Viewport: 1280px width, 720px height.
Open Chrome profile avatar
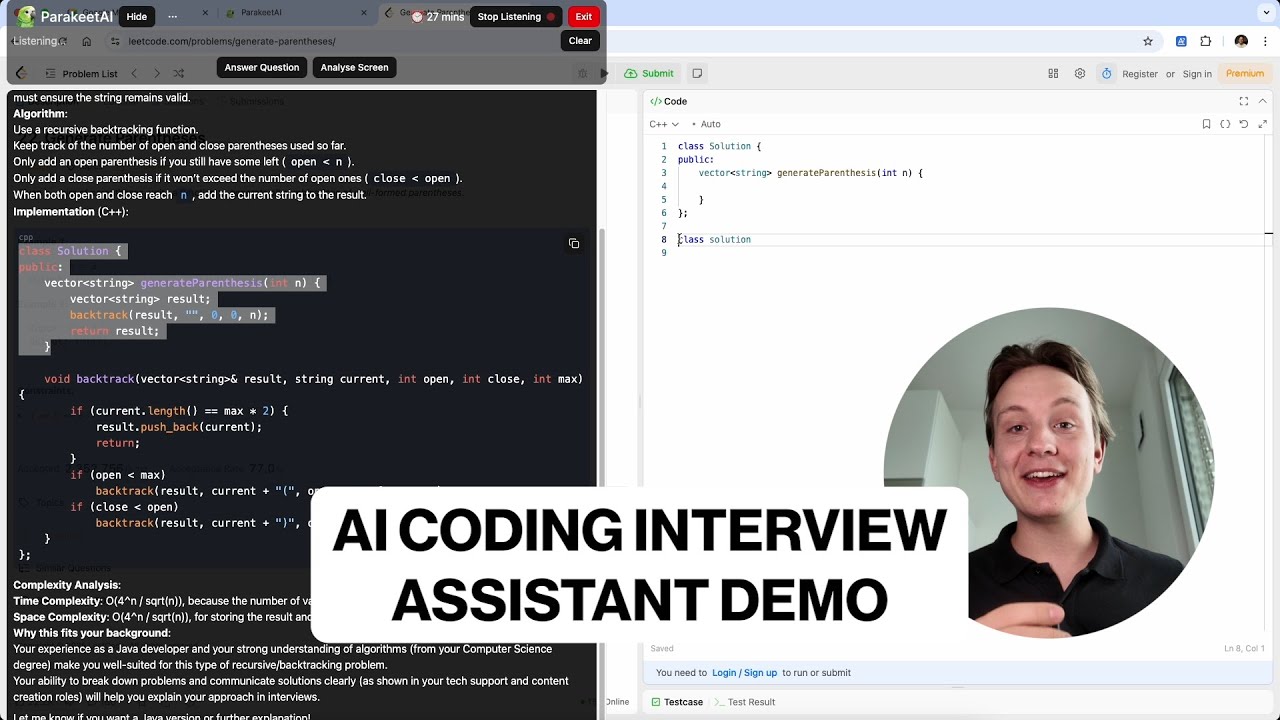click(x=1241, y=41)
